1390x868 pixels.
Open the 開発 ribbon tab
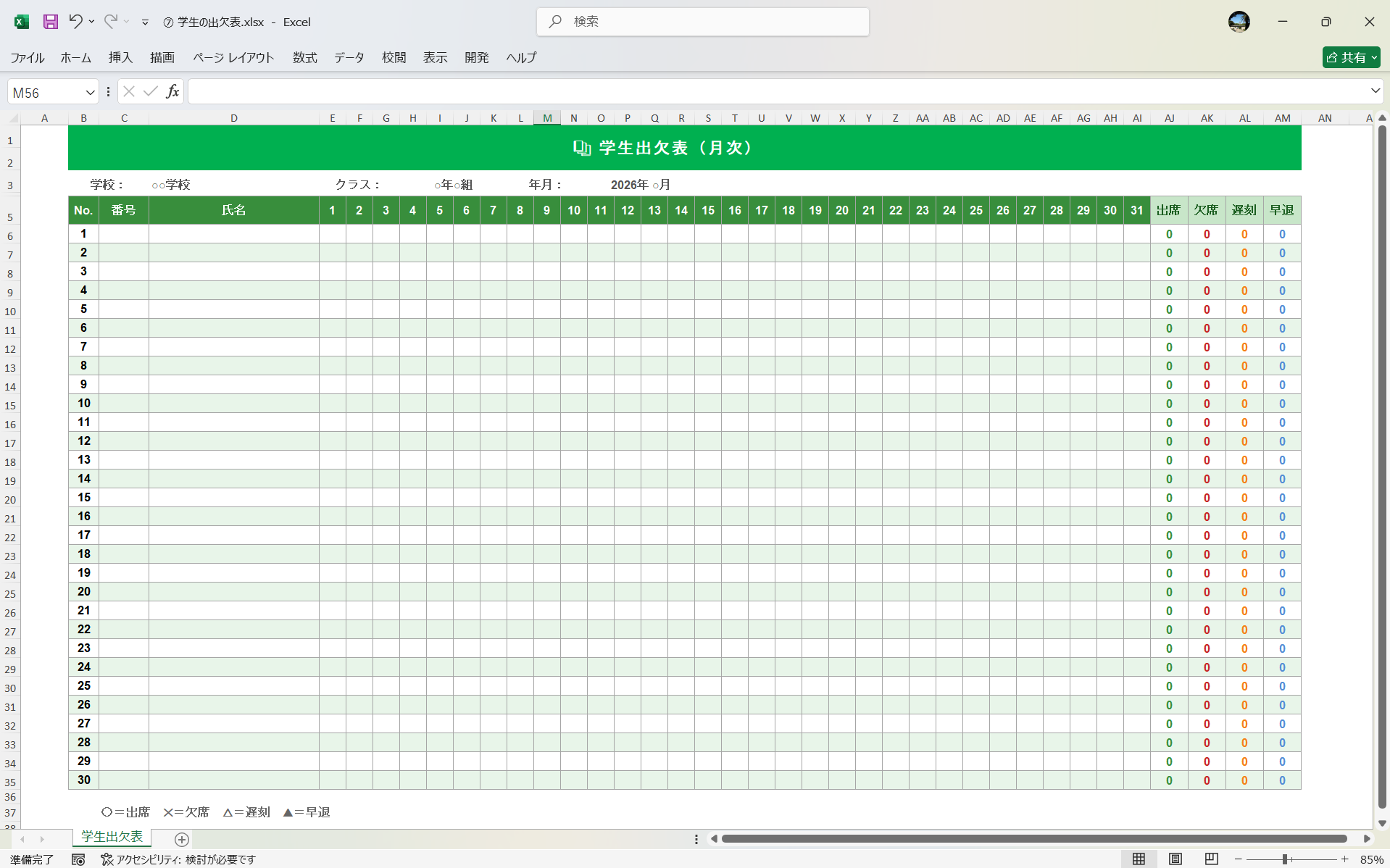click(x=476, y=58)
